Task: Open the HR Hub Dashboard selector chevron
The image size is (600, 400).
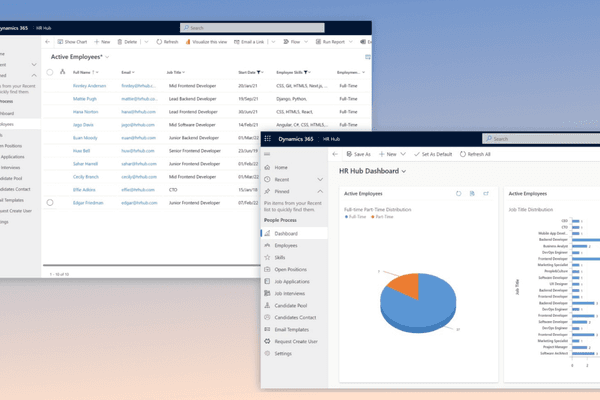Action: [404, 171]
